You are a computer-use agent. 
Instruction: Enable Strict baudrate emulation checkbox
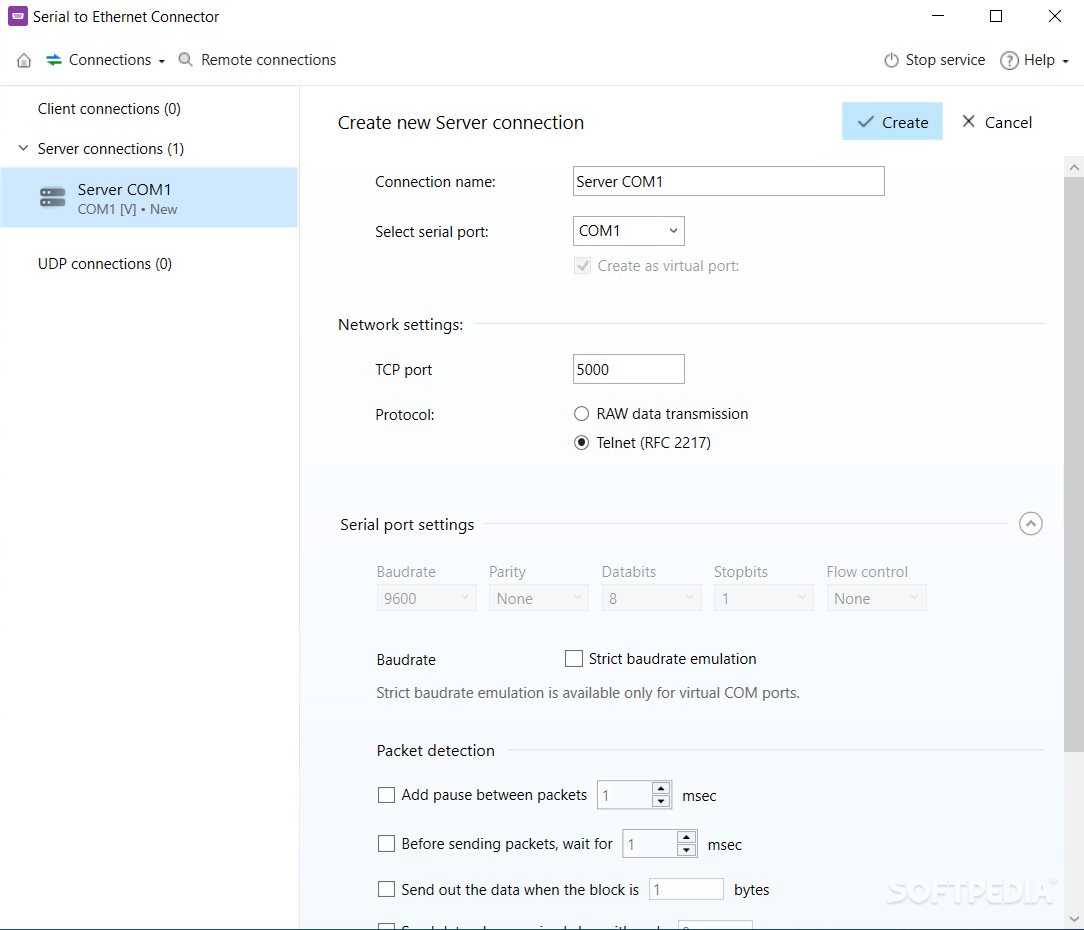click(574, 658)
